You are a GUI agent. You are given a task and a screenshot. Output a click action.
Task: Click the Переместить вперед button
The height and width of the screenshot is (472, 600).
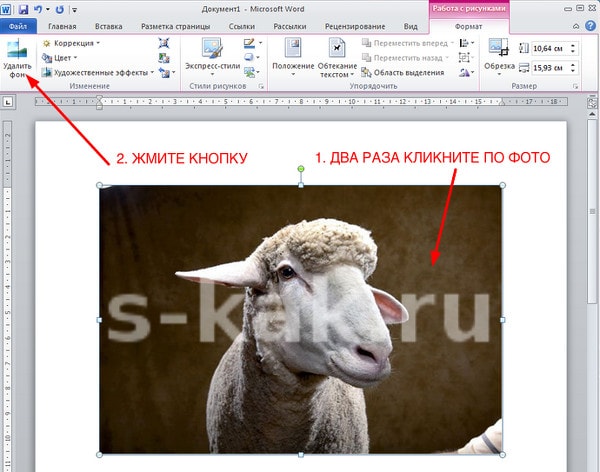(x=408, y=43)
